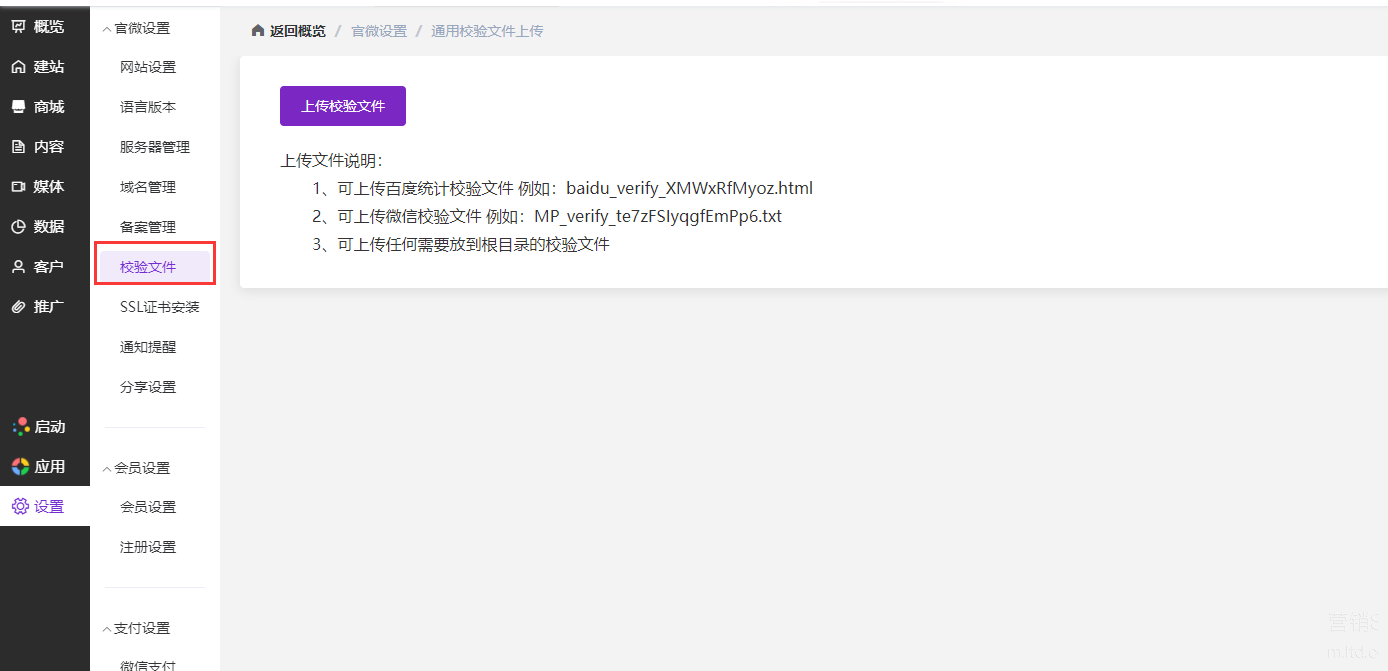The width and height of the screenshot is (1388, 671).
Task: Click the 上传校验文件 upload button
Action: [343, 106]
